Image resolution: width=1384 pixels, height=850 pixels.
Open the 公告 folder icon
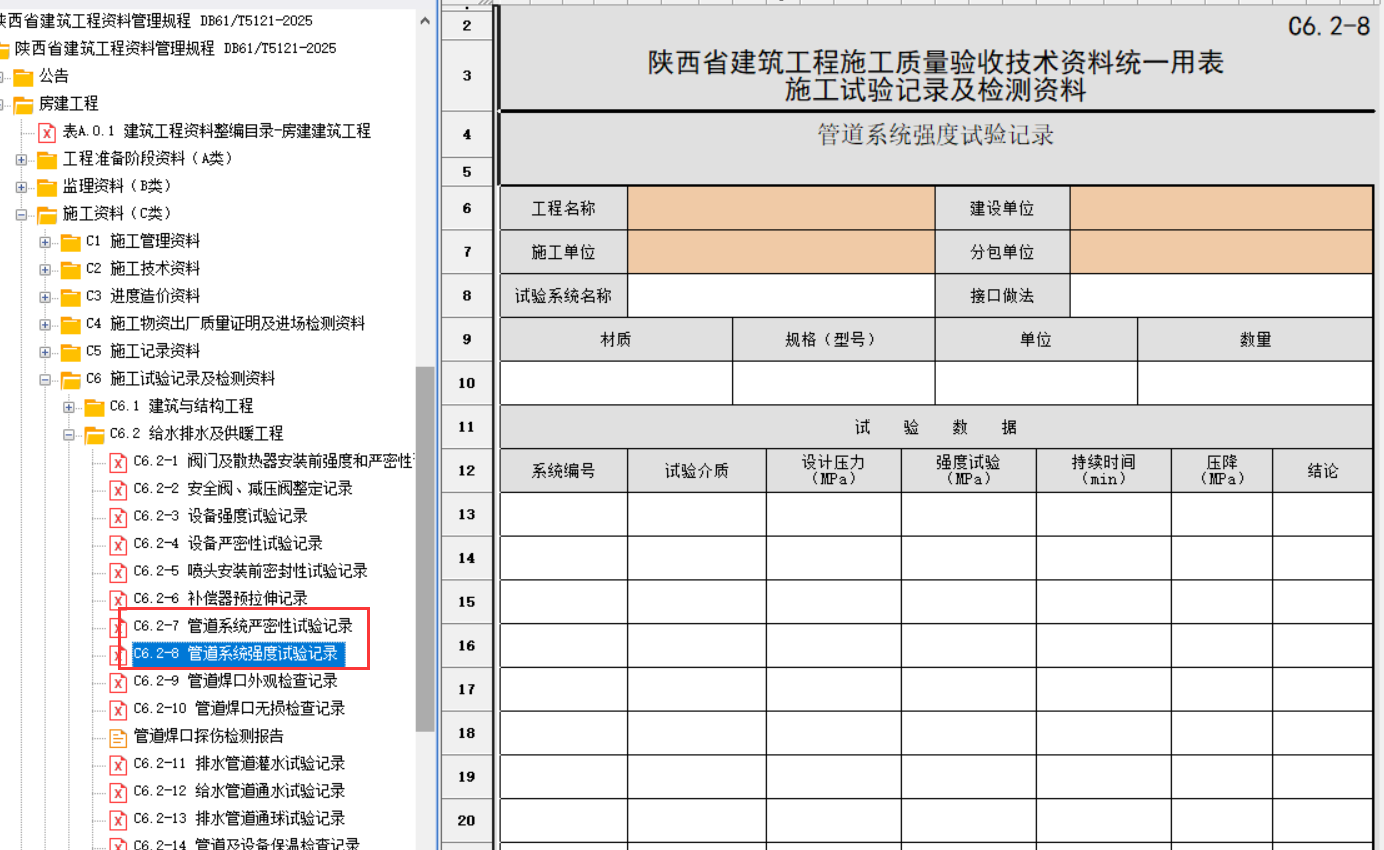tap(23, 76)
